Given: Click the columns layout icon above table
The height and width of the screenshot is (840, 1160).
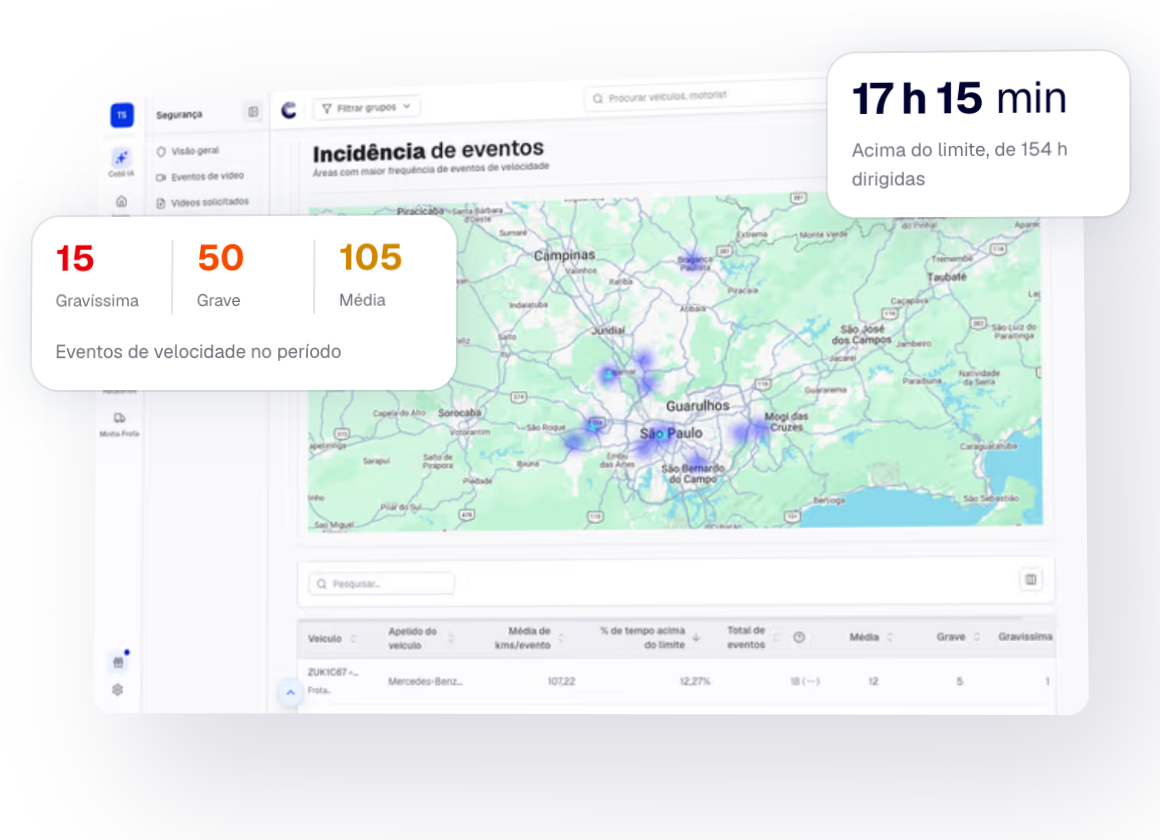Looking at the screenshot, I should pos(1031,579).
